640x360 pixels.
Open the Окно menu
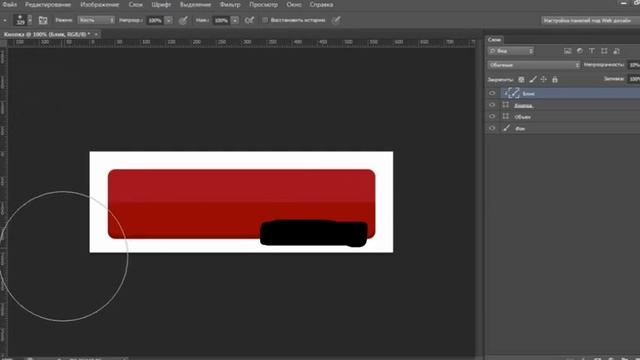294,4
